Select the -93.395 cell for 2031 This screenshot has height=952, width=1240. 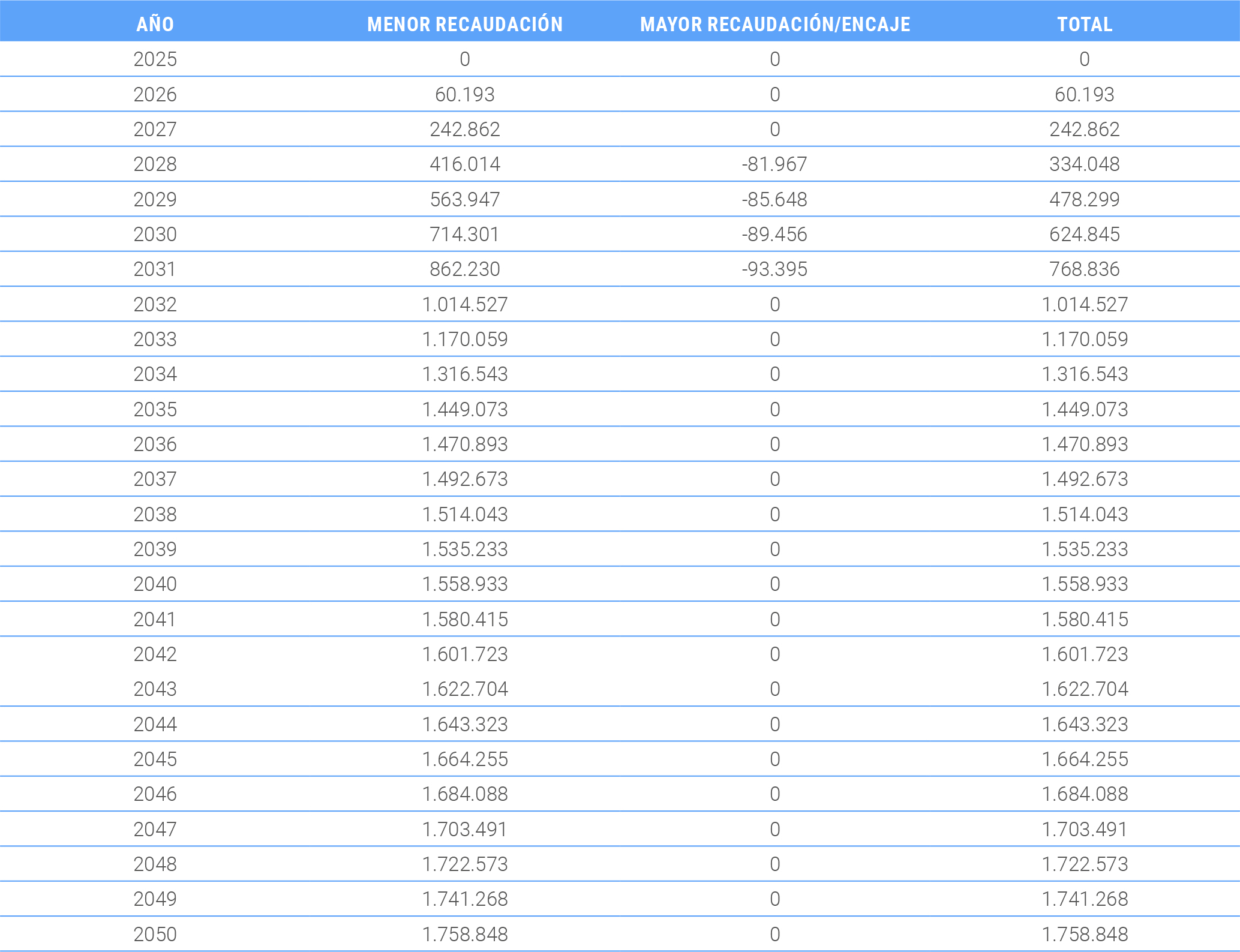tap(774, 269)
